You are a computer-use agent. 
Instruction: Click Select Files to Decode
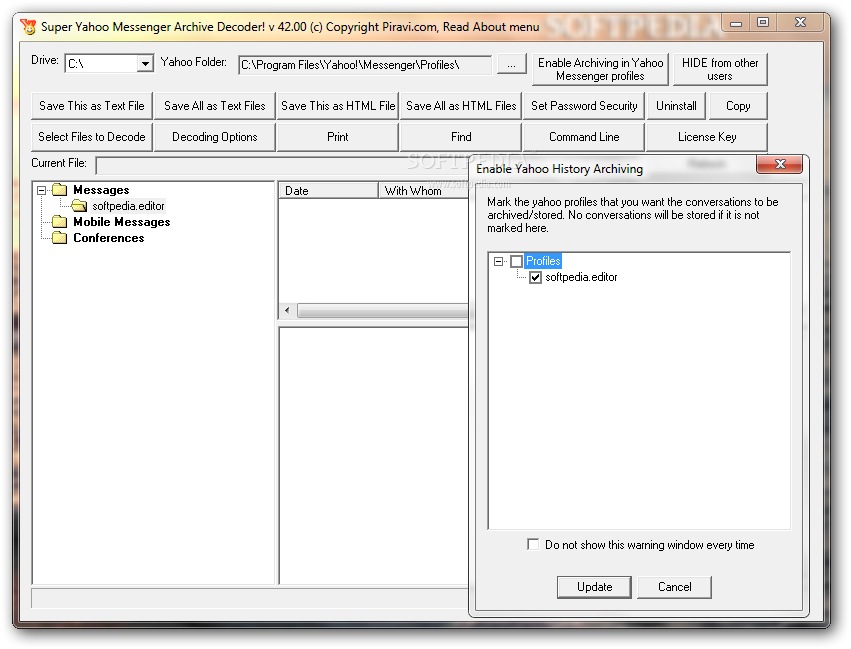(x=92, y=137)
